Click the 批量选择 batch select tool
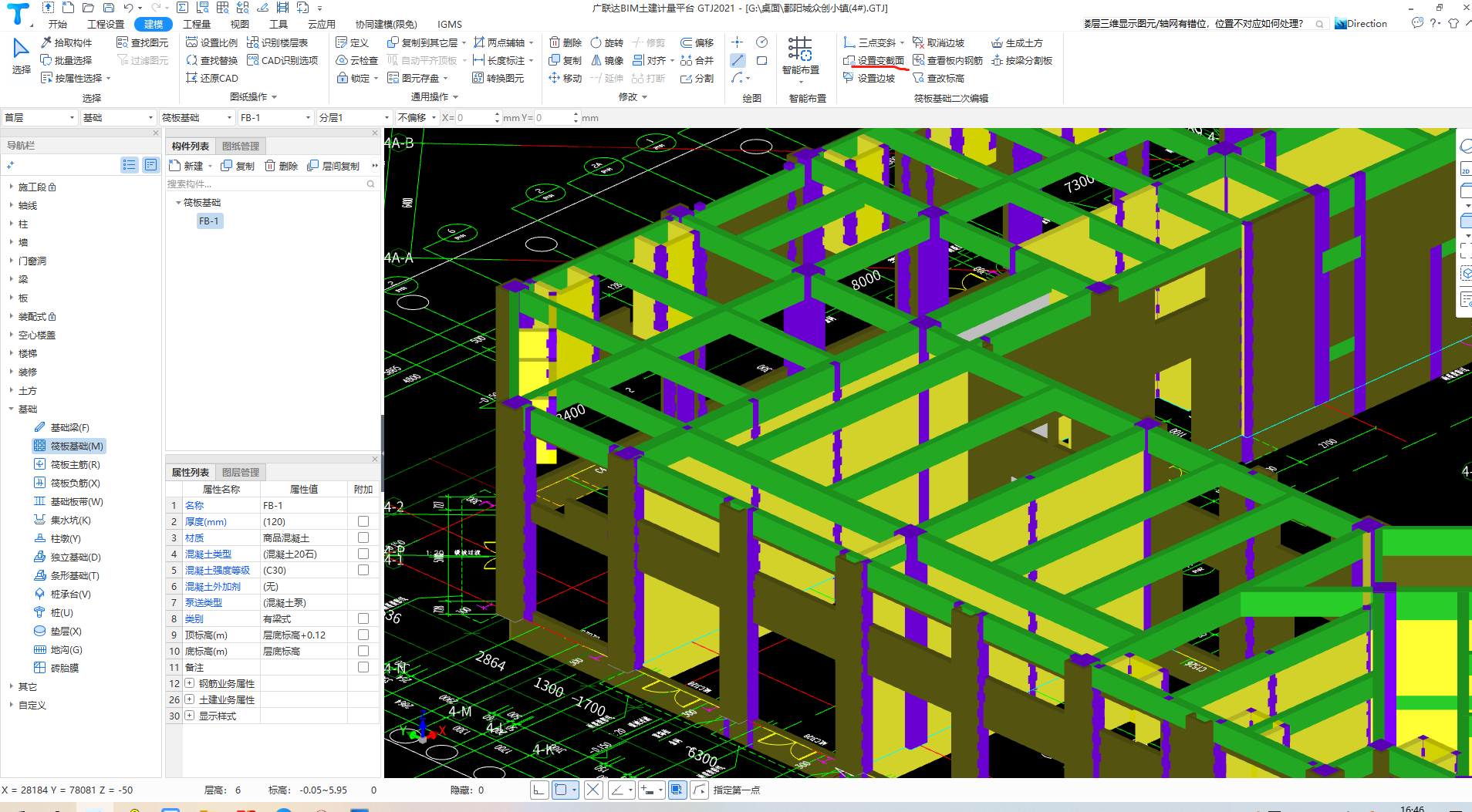Viewport: 1472px width, 812px height. [66, 60]
